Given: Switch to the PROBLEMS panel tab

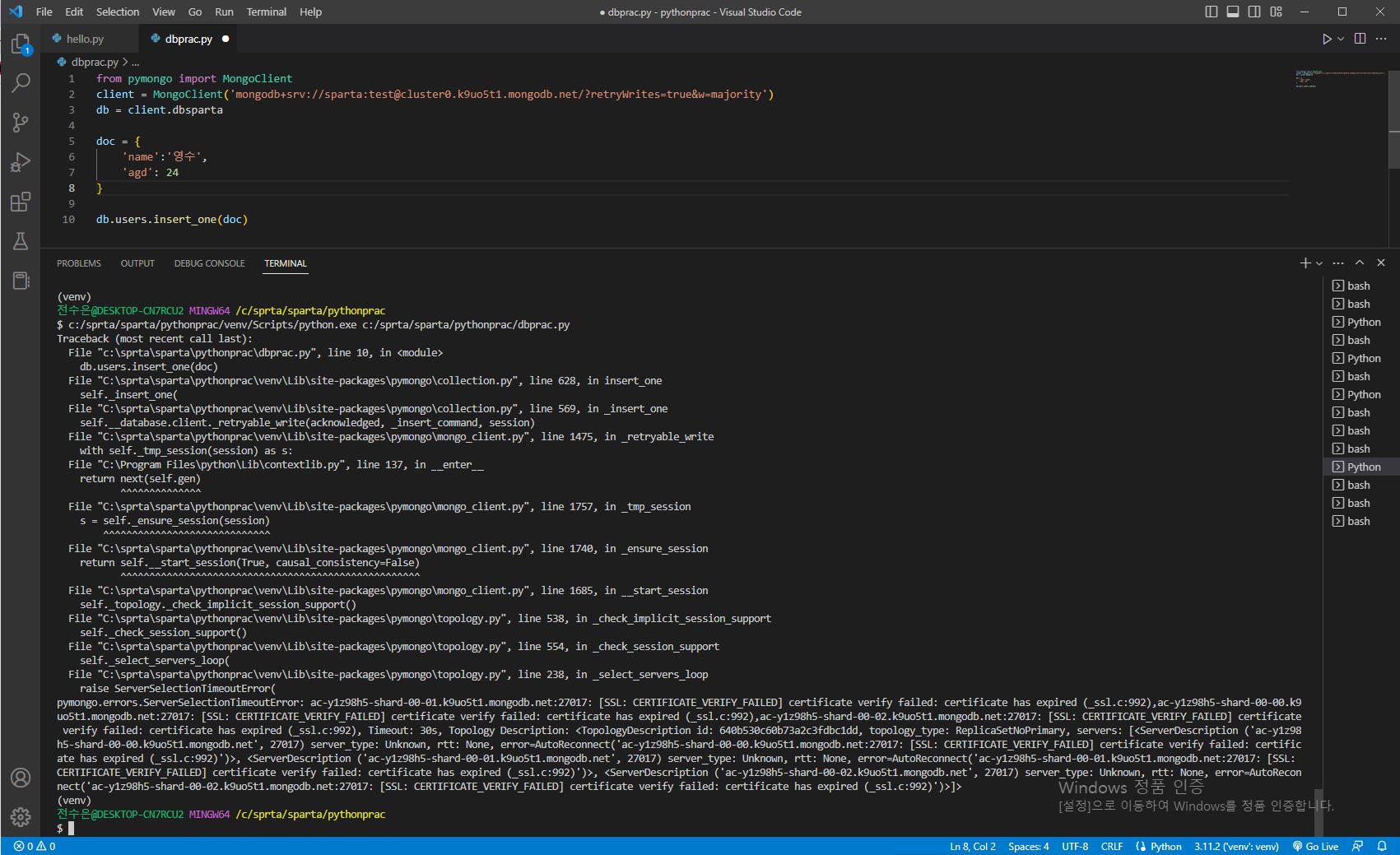Looking at the screenshot, I should click(x=79, y=263).
